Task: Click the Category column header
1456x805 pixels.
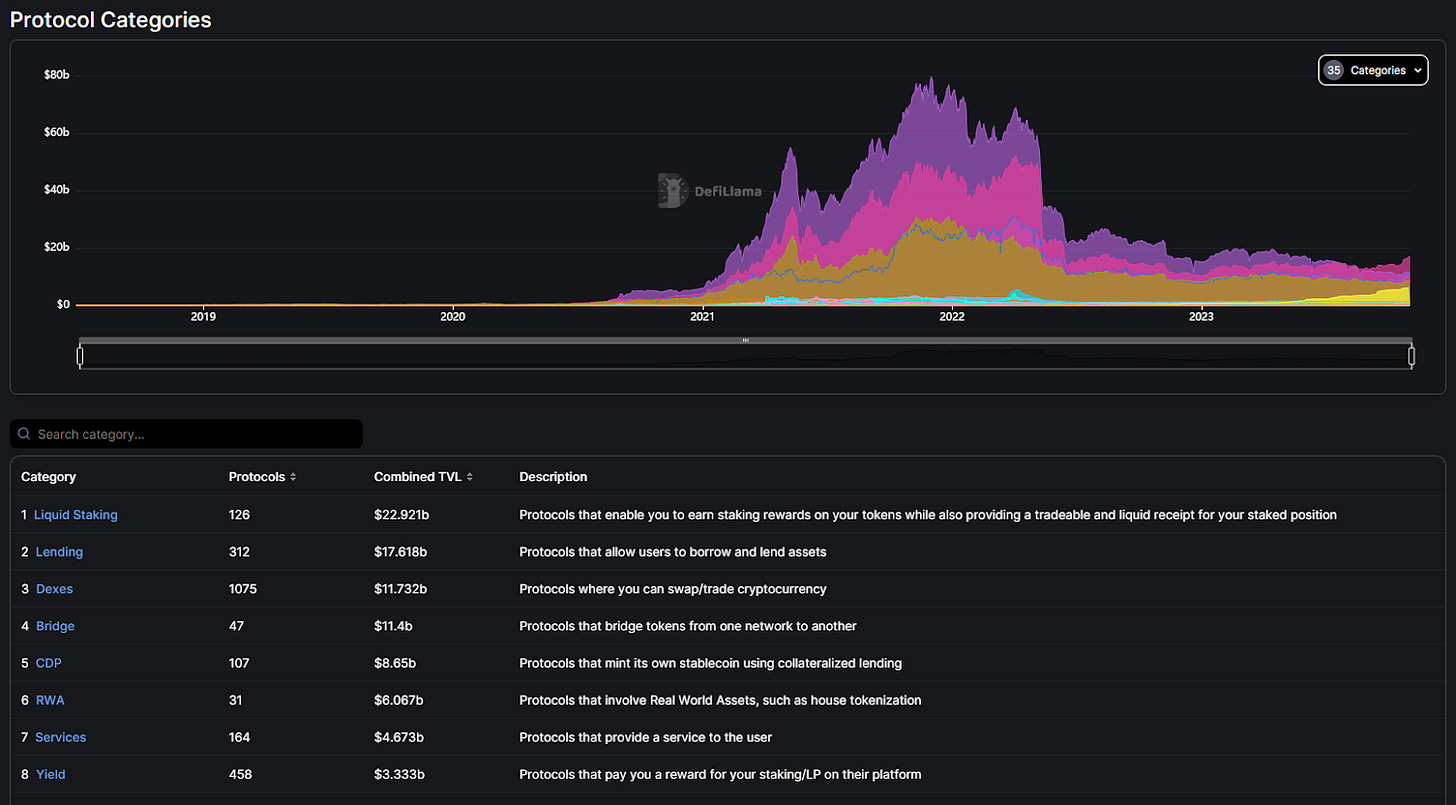Action: [48, 477]
